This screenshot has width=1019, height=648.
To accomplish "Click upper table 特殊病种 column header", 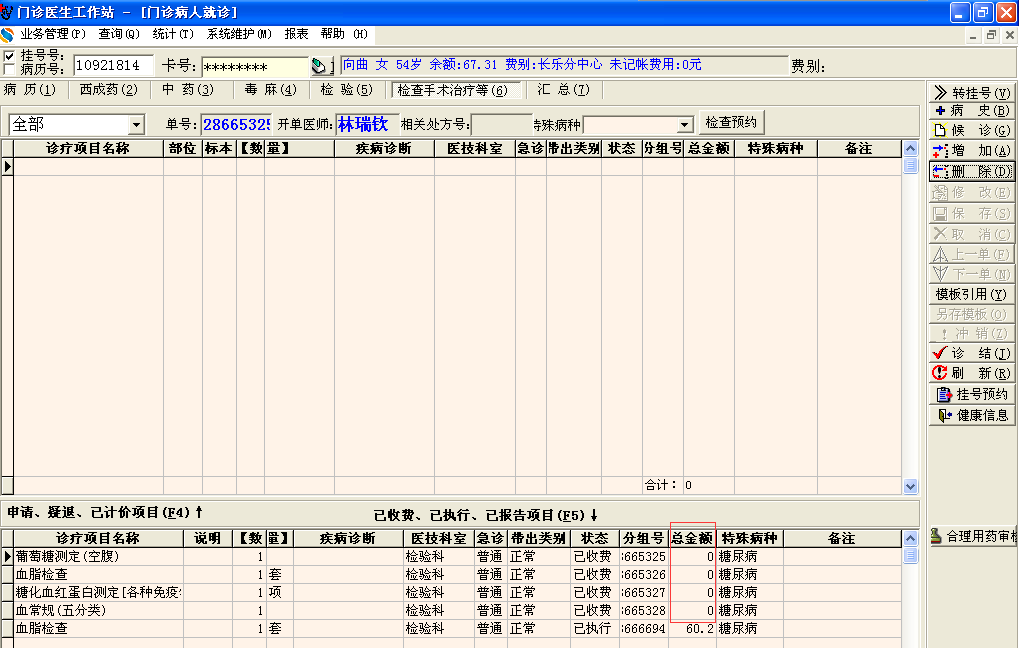I will [x=775, y=149].
